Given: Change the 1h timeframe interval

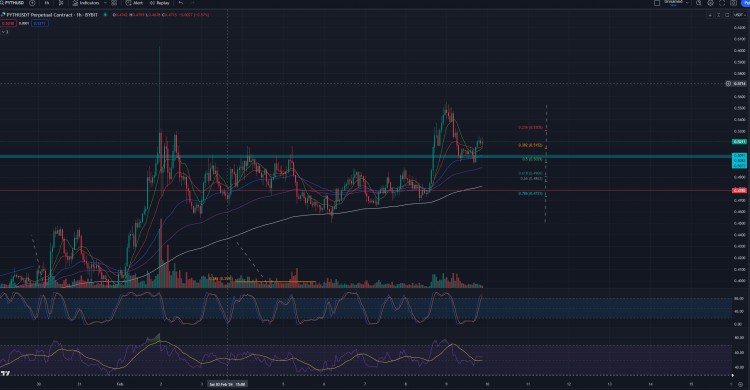Looking at the screenshot, I should (46, 3).
